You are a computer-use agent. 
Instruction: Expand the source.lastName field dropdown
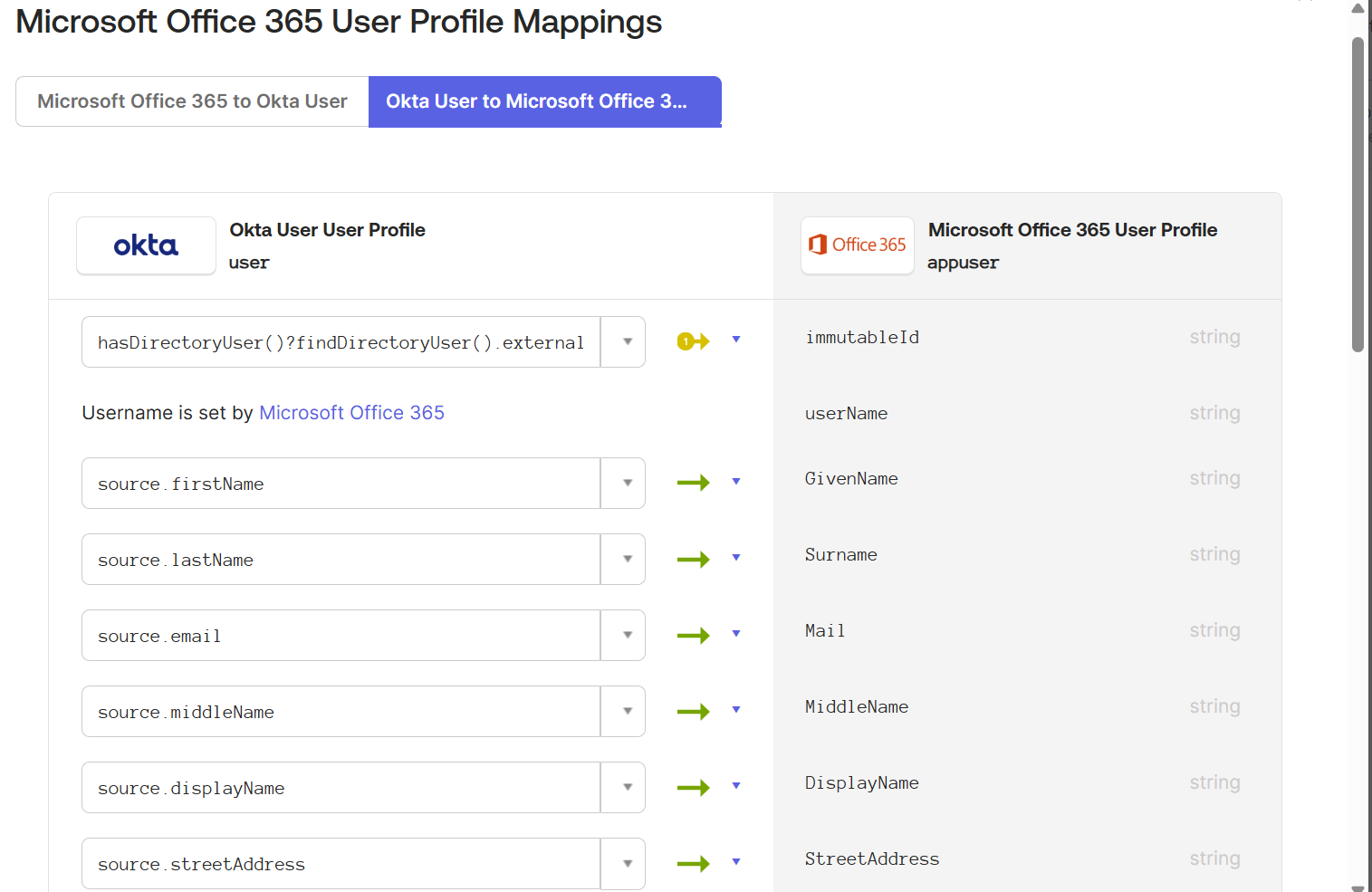click(x=623, y=559)
